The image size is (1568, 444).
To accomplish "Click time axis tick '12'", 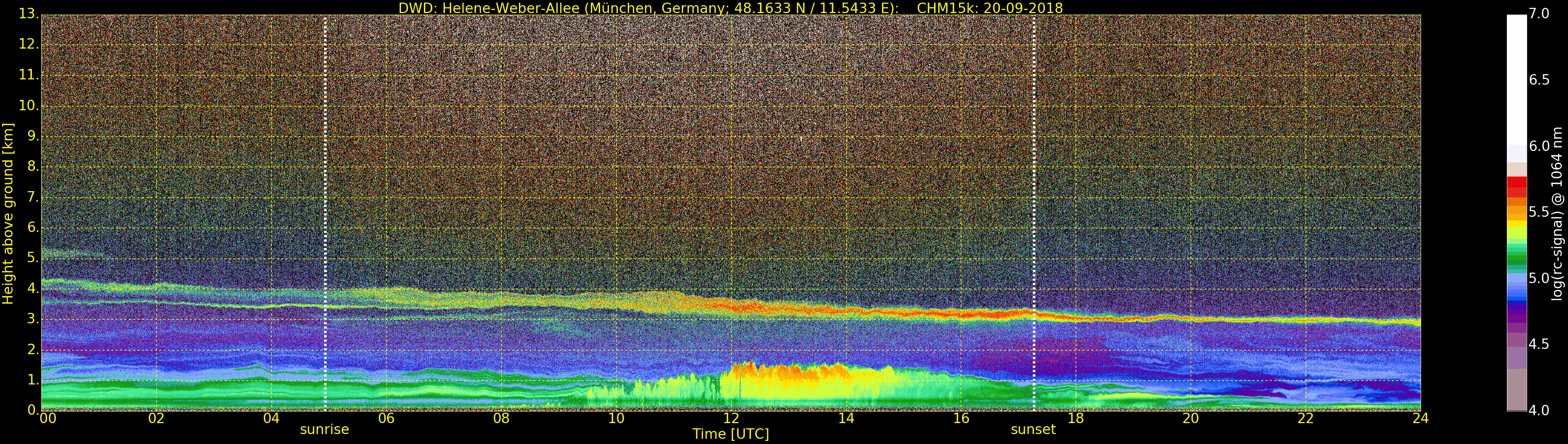I will (x=731, y=418).
